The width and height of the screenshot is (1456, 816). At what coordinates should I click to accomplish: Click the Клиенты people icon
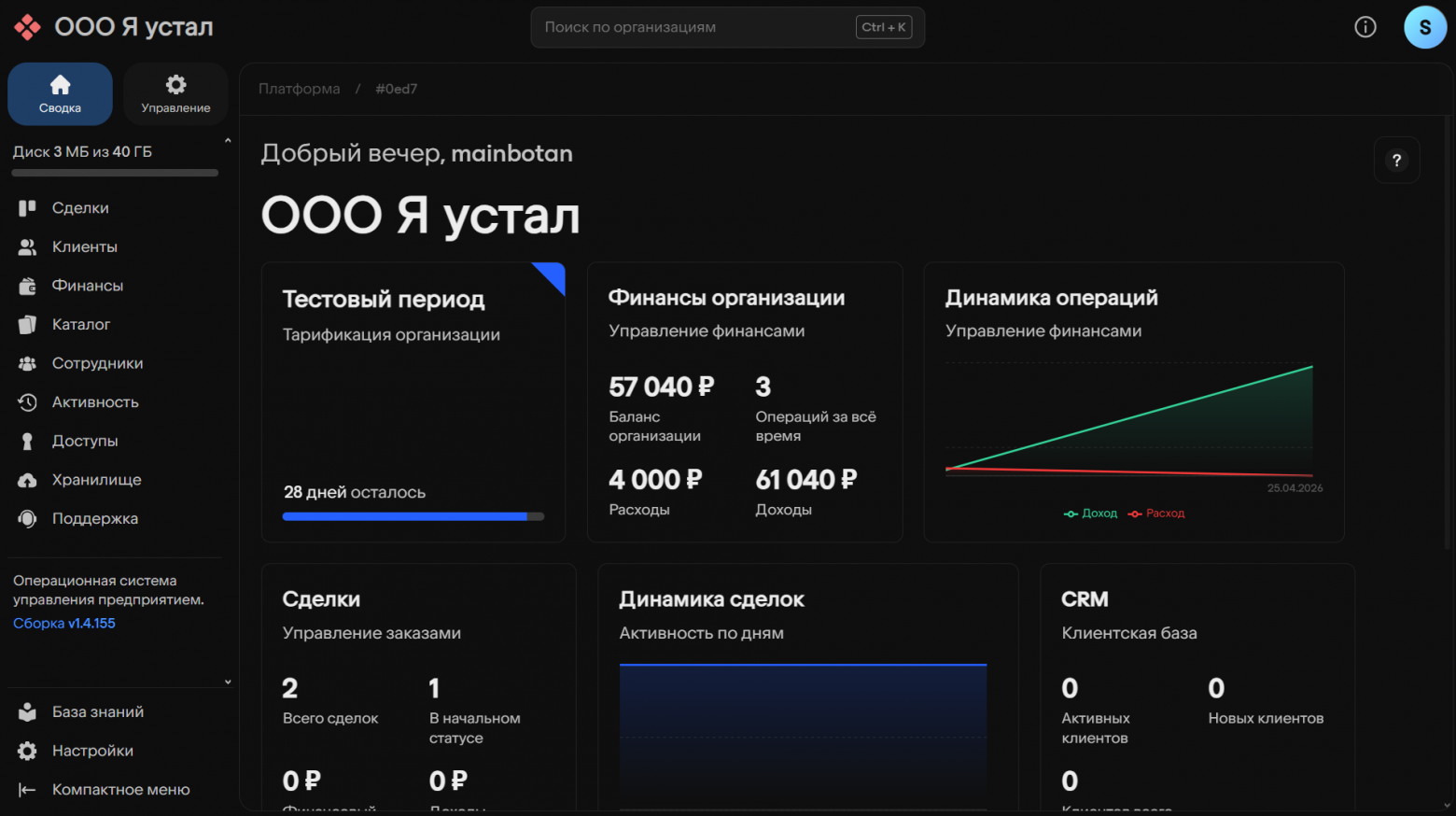click(x=27, y=246)
